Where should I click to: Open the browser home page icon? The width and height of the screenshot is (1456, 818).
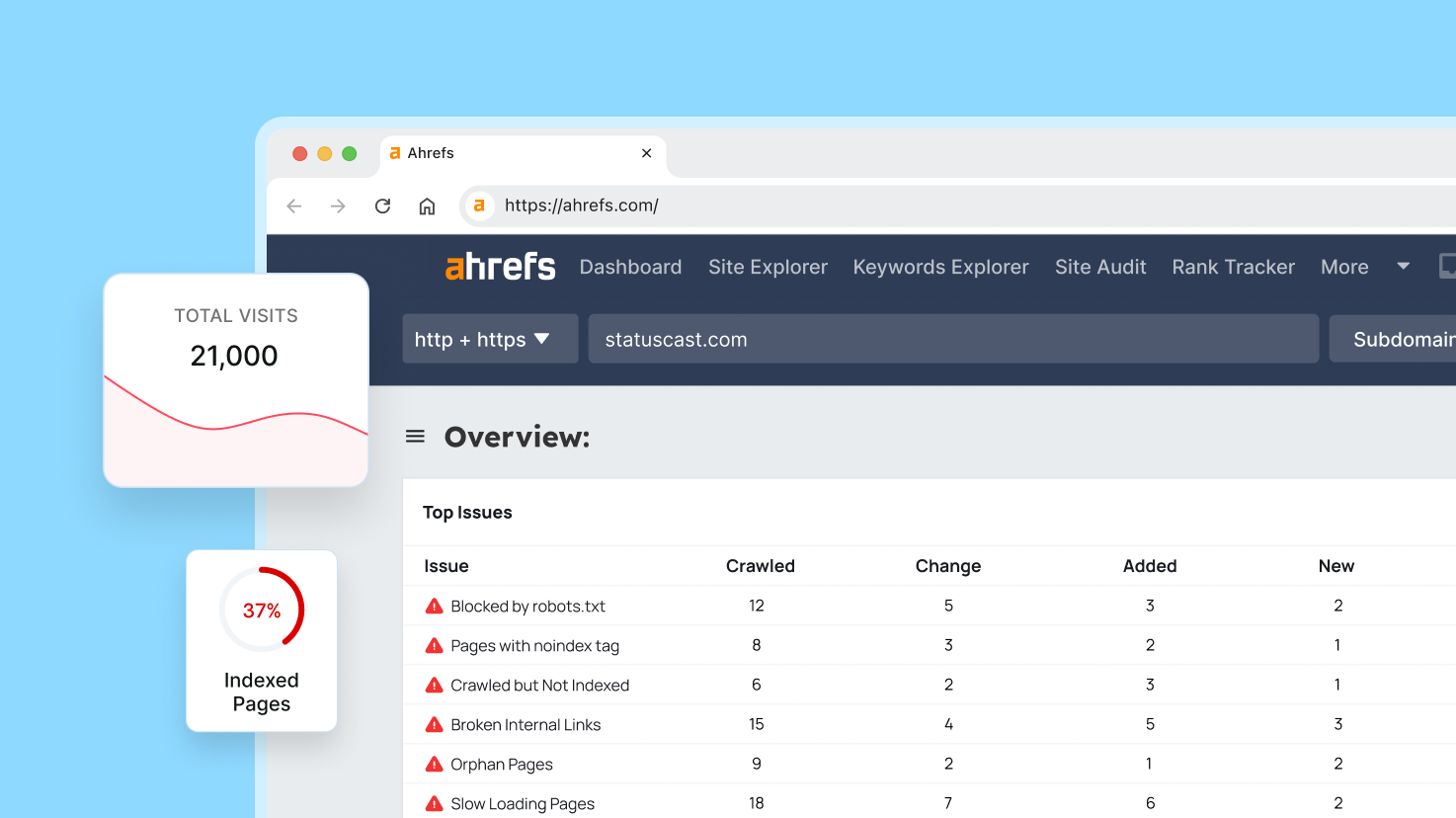coord(427,205)
